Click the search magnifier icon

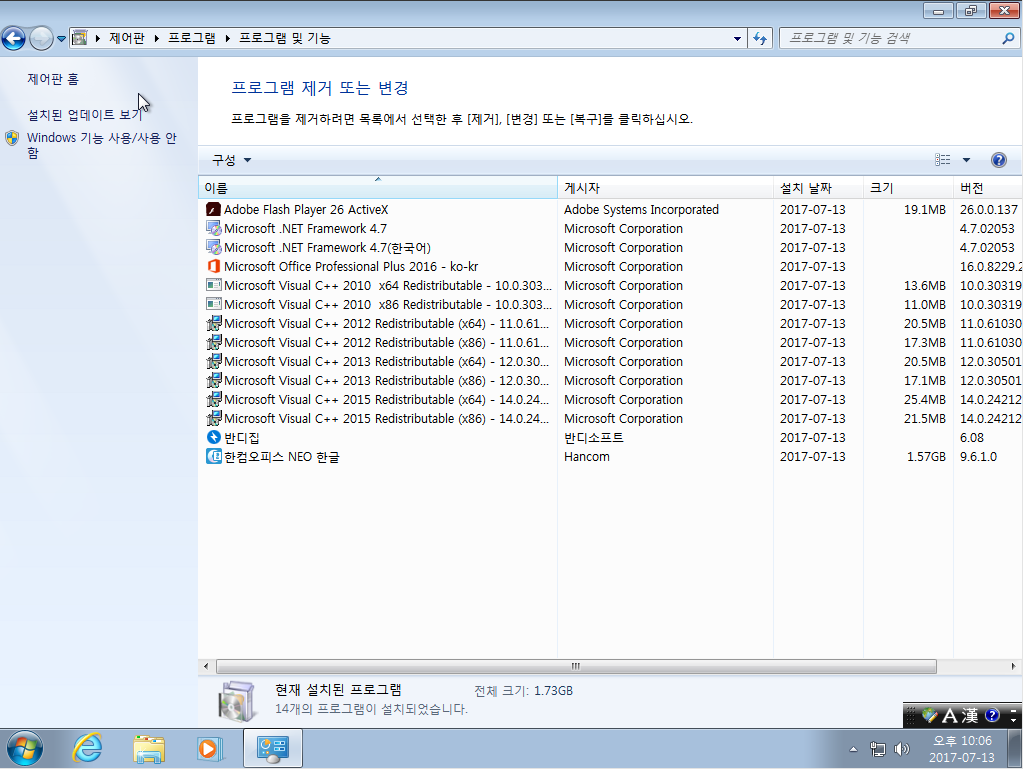click(1008, 38)
